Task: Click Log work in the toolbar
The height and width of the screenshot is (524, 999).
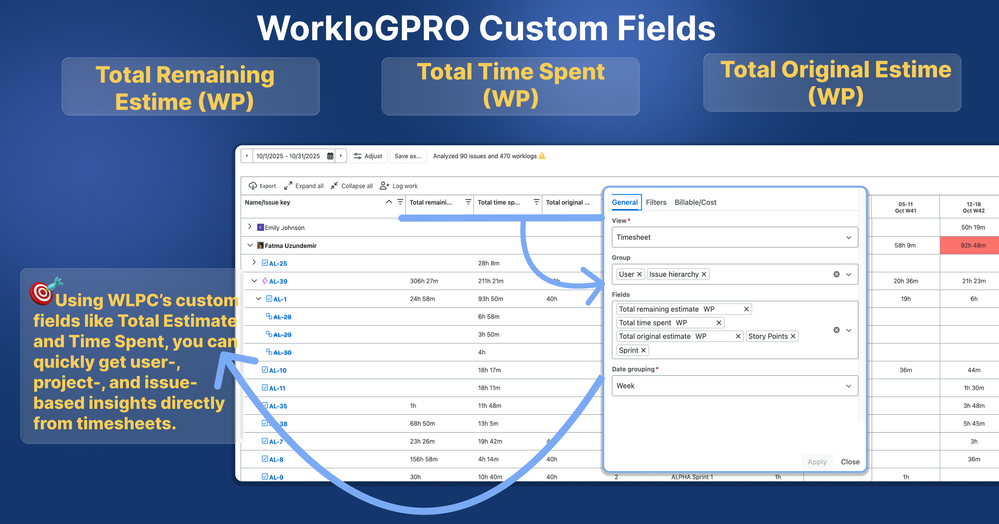Action: point(399,186)
